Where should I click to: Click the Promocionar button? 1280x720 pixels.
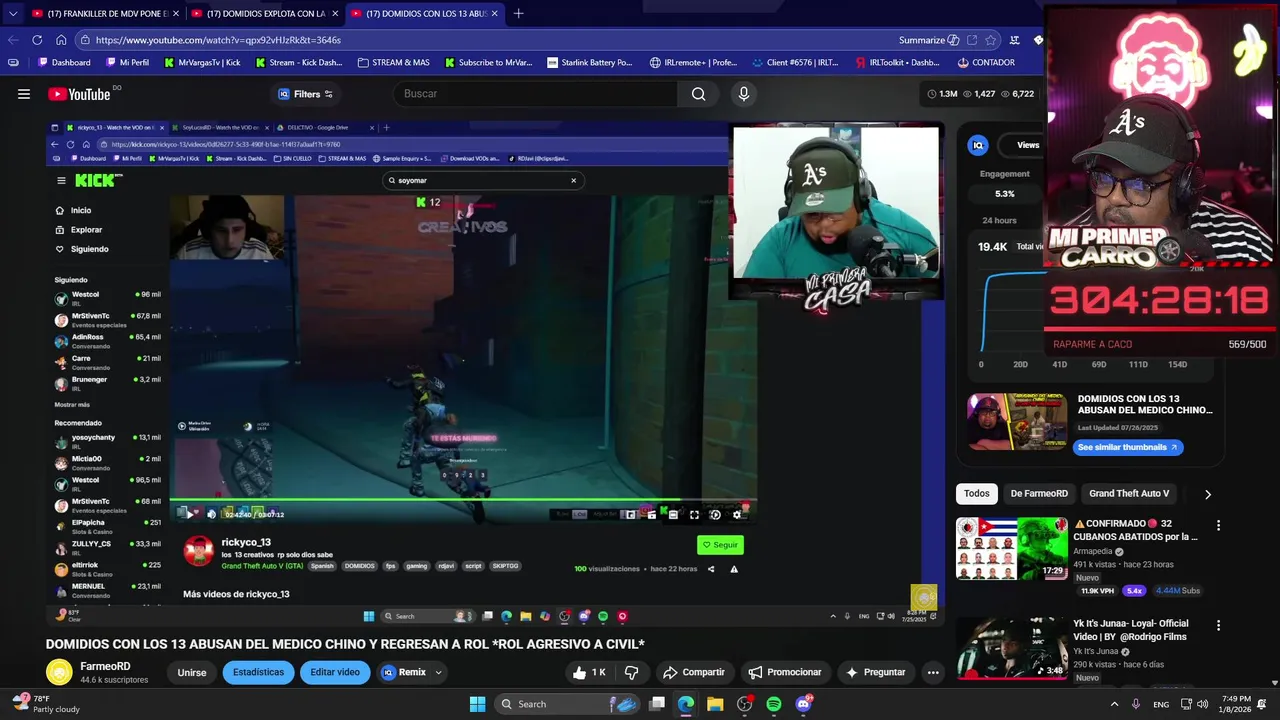click(x=785, y=673)
